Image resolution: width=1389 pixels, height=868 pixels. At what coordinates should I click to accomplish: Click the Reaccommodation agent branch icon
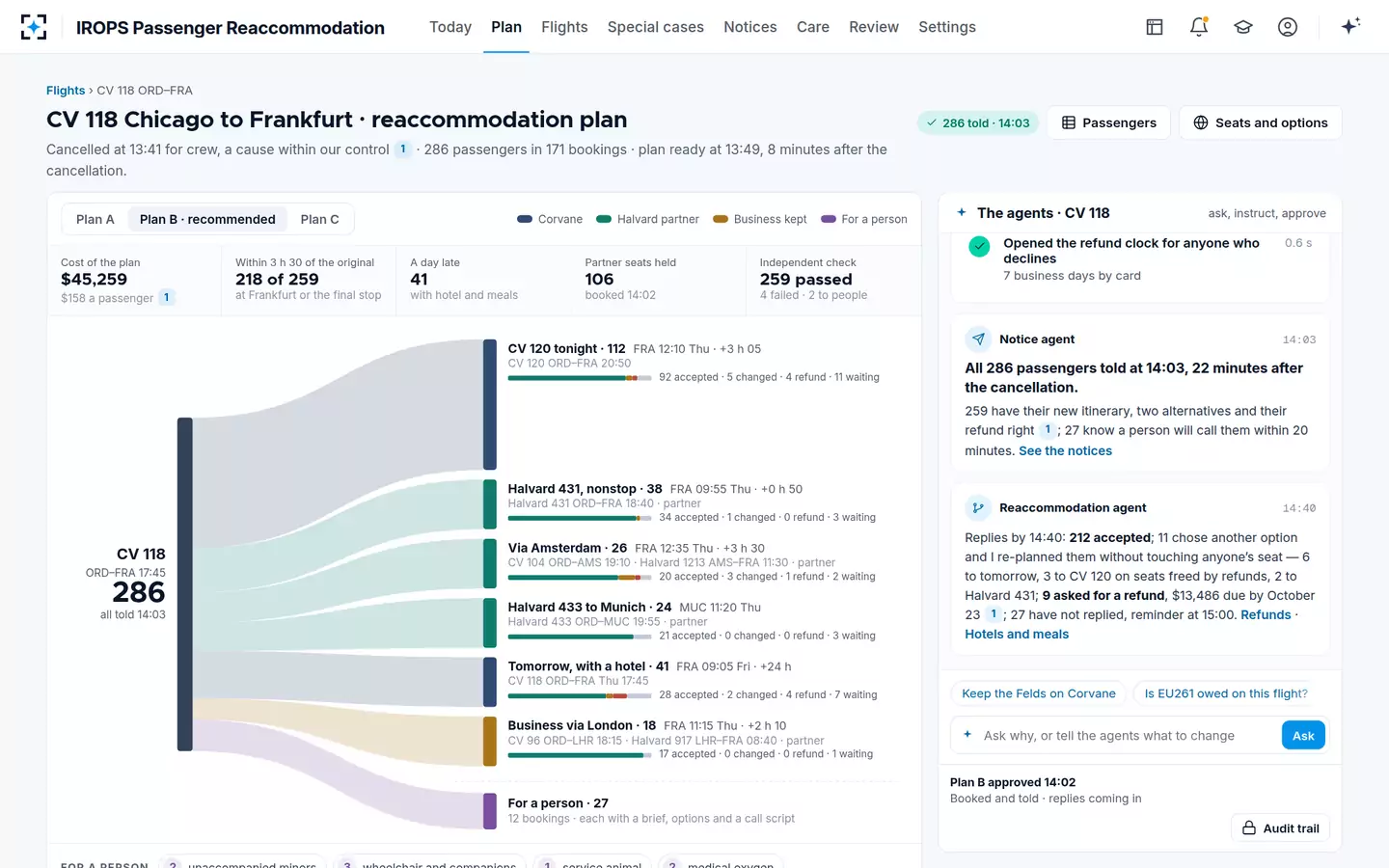[x=978, y=507]
